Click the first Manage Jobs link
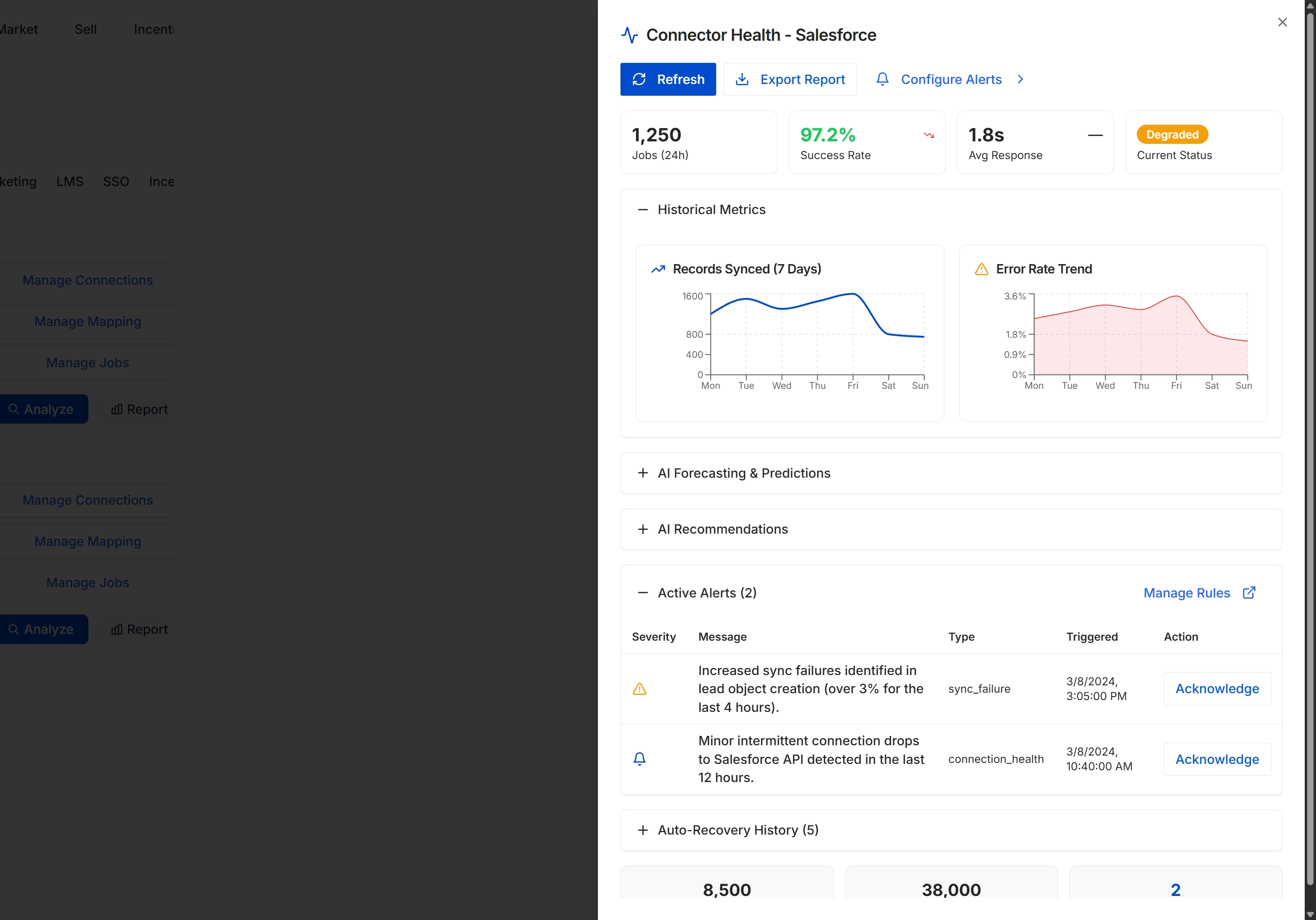Image resolution: width=1316 pixels, height=920 pixels. pos(87,362)
